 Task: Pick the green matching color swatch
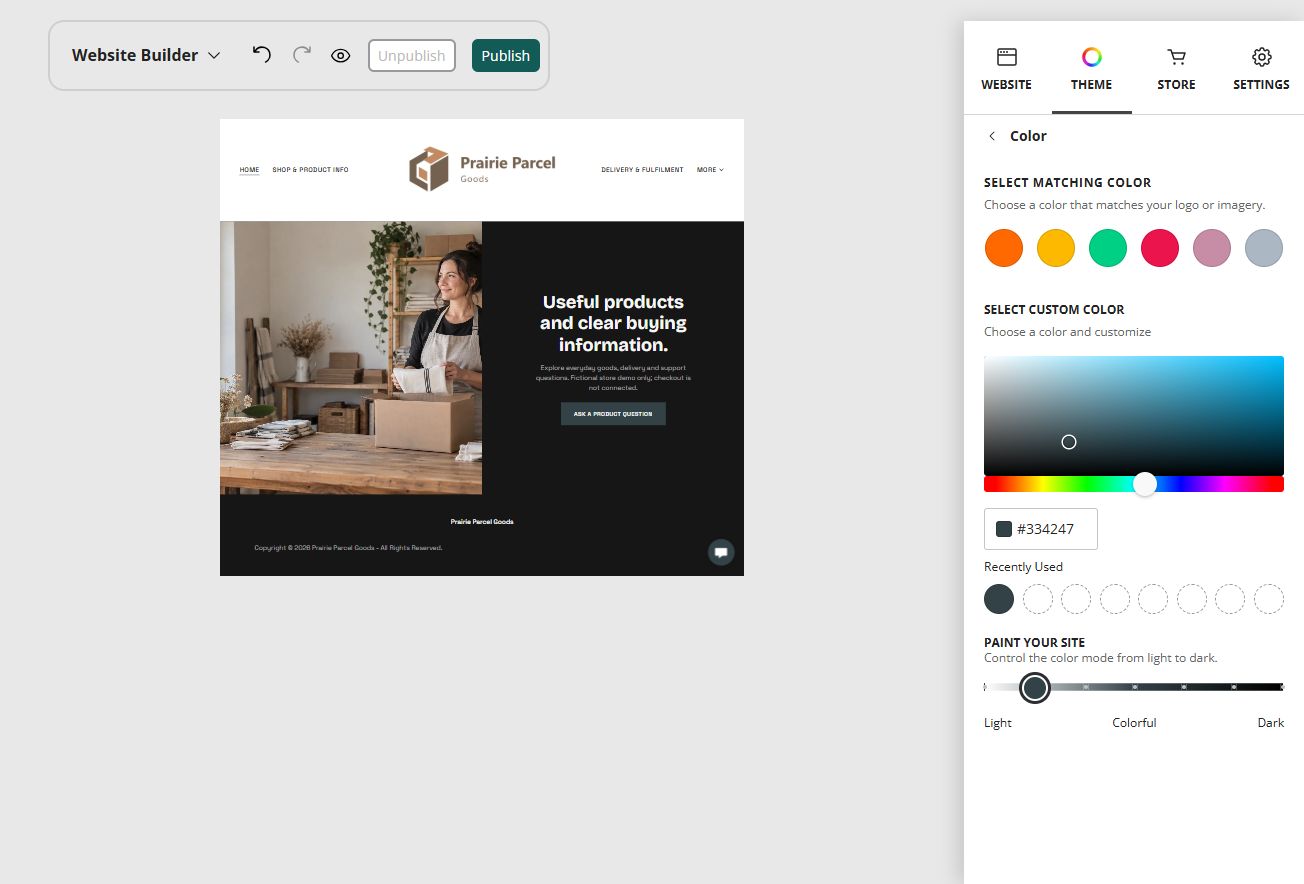point(1108,247)
